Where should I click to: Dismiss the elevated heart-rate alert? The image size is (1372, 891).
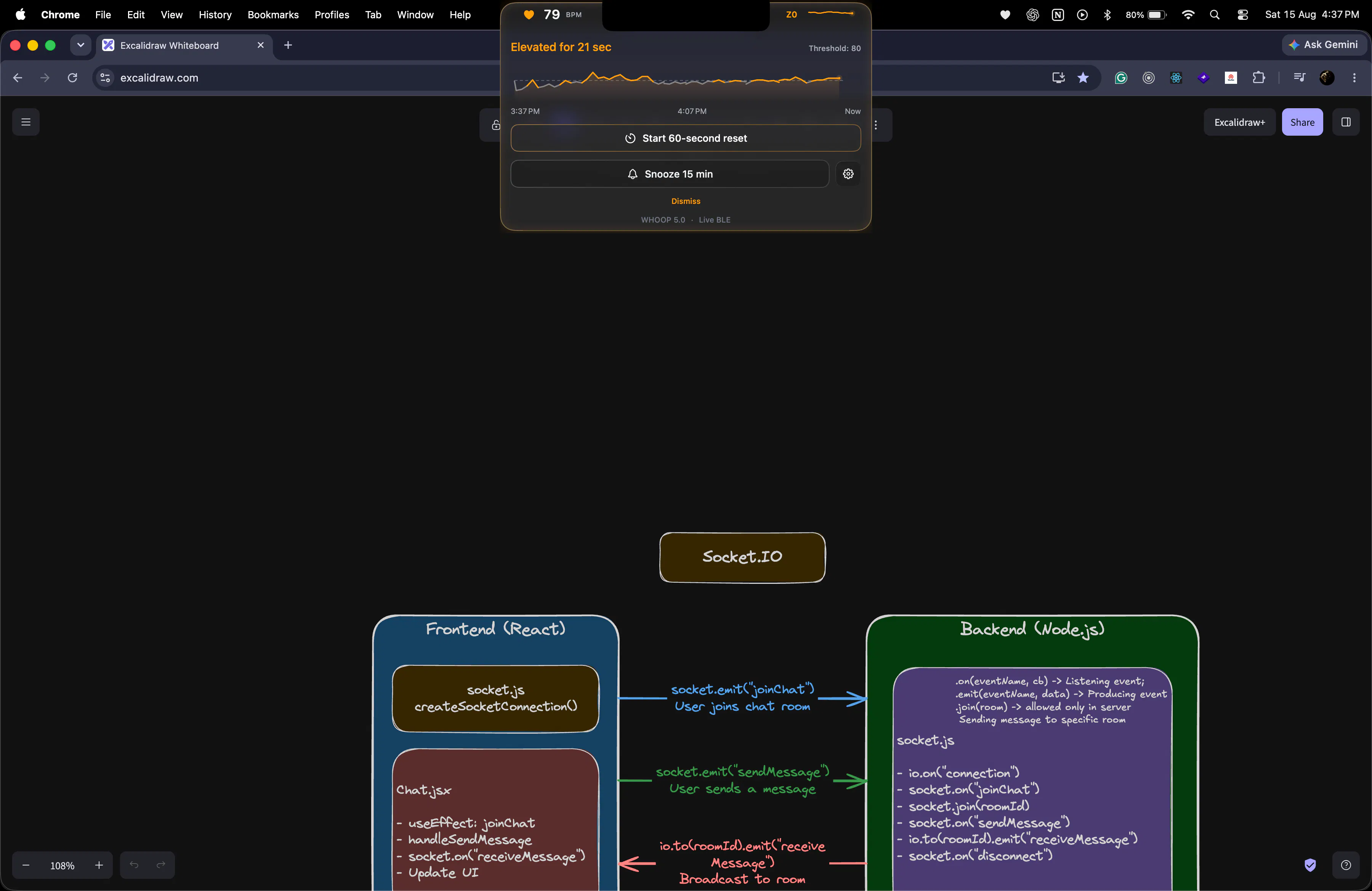(685, 201)
